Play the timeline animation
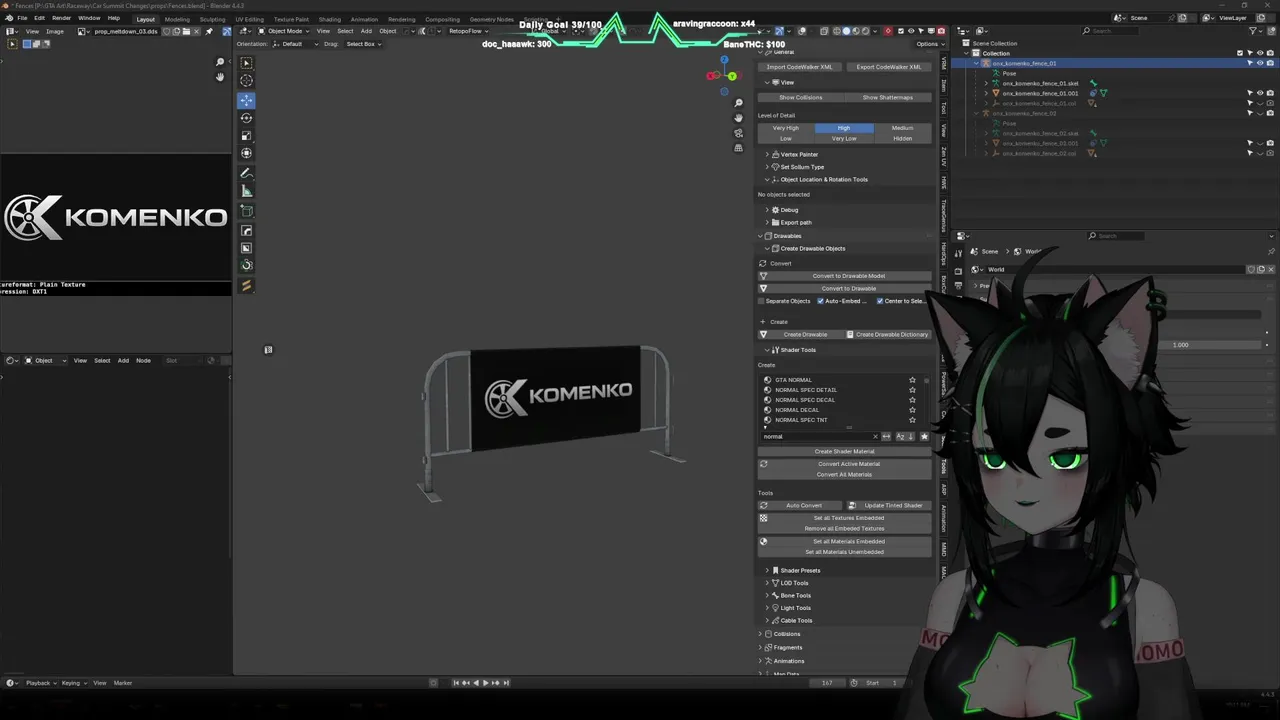This screenshot has height=720, width=1280. coord(485,683)
